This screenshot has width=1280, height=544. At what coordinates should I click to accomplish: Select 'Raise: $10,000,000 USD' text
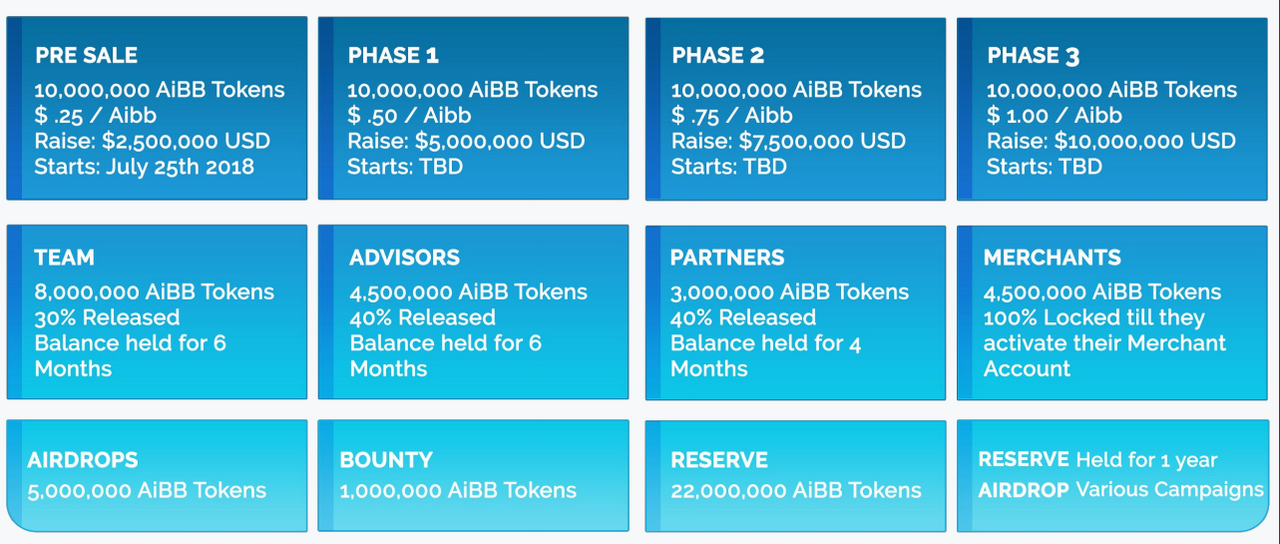click(x=1111, y=141)
